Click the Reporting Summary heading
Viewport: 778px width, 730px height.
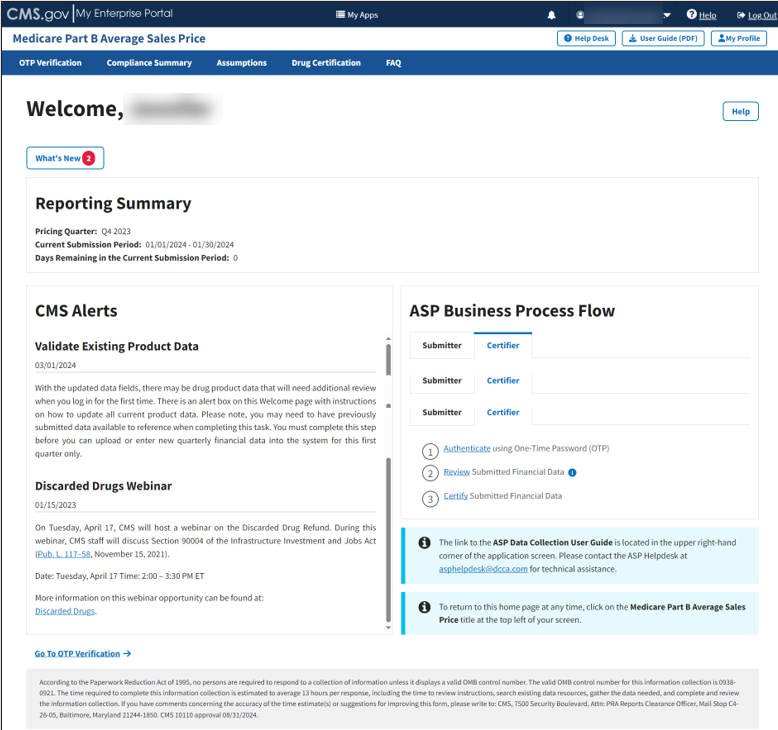click(x=113, y=203)
